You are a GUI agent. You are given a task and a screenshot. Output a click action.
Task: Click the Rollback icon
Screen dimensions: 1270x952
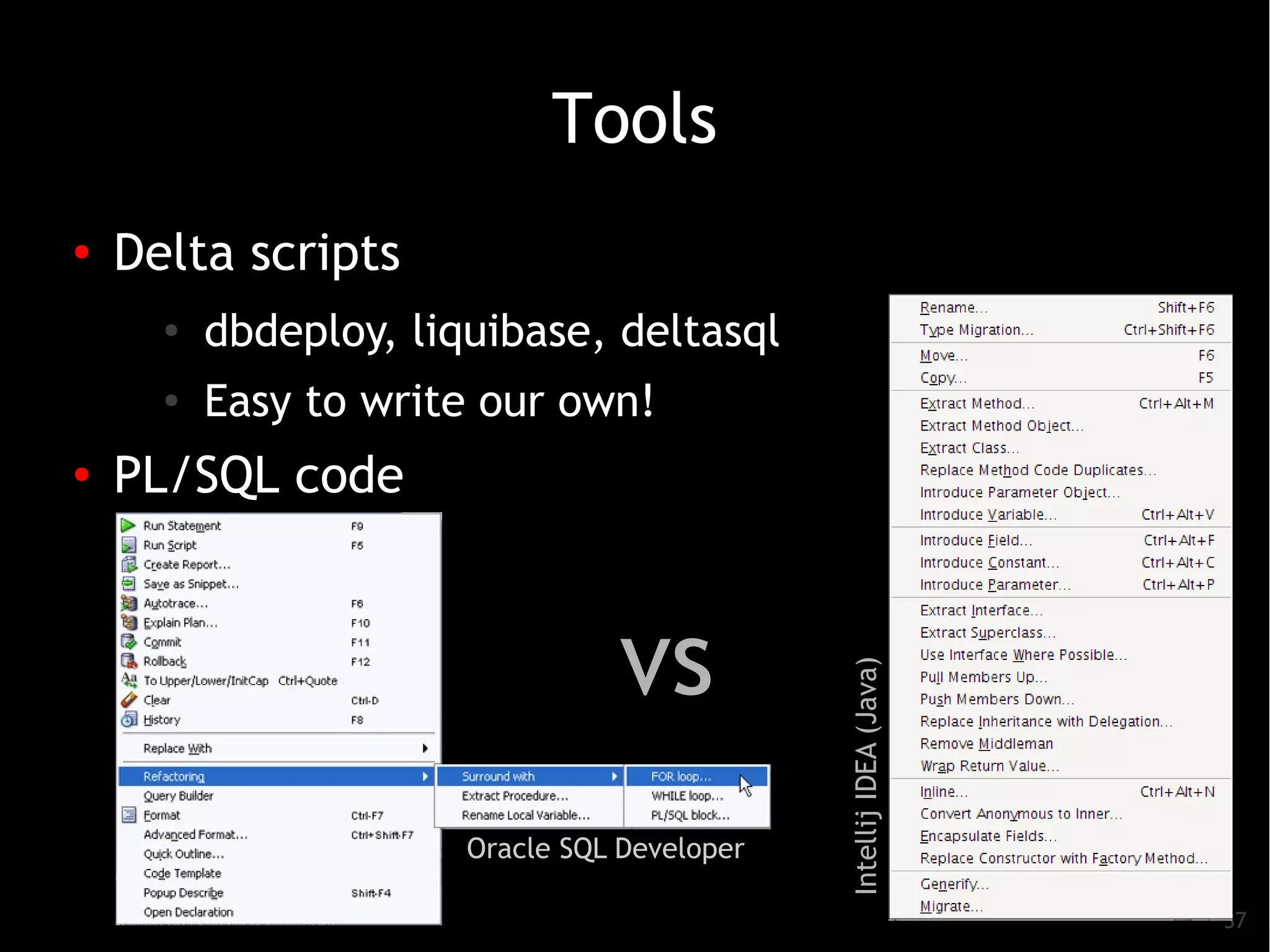click(x=128, y=661)
